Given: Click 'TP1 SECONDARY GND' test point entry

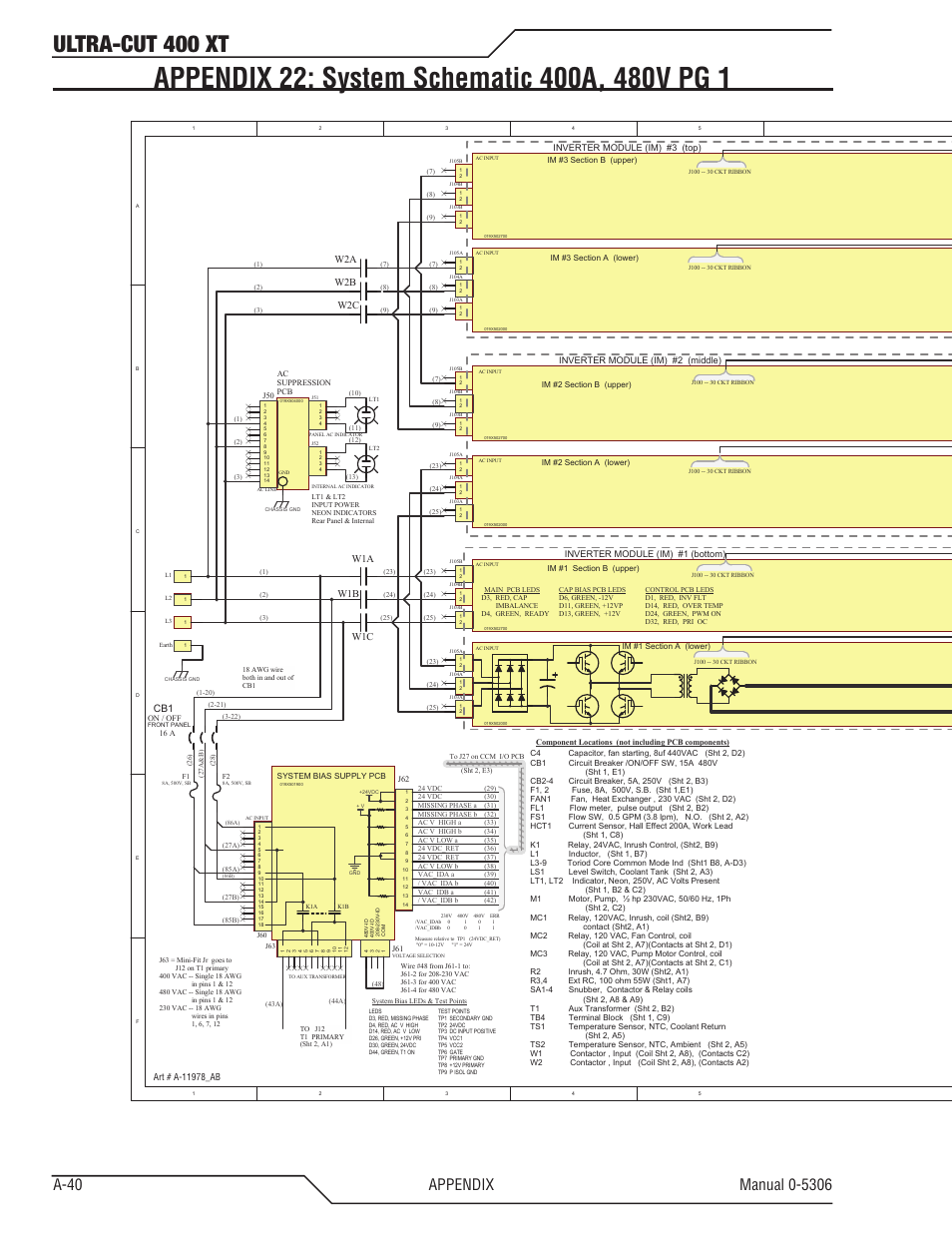Looking at the screenshot, I should click(465, 1018).
